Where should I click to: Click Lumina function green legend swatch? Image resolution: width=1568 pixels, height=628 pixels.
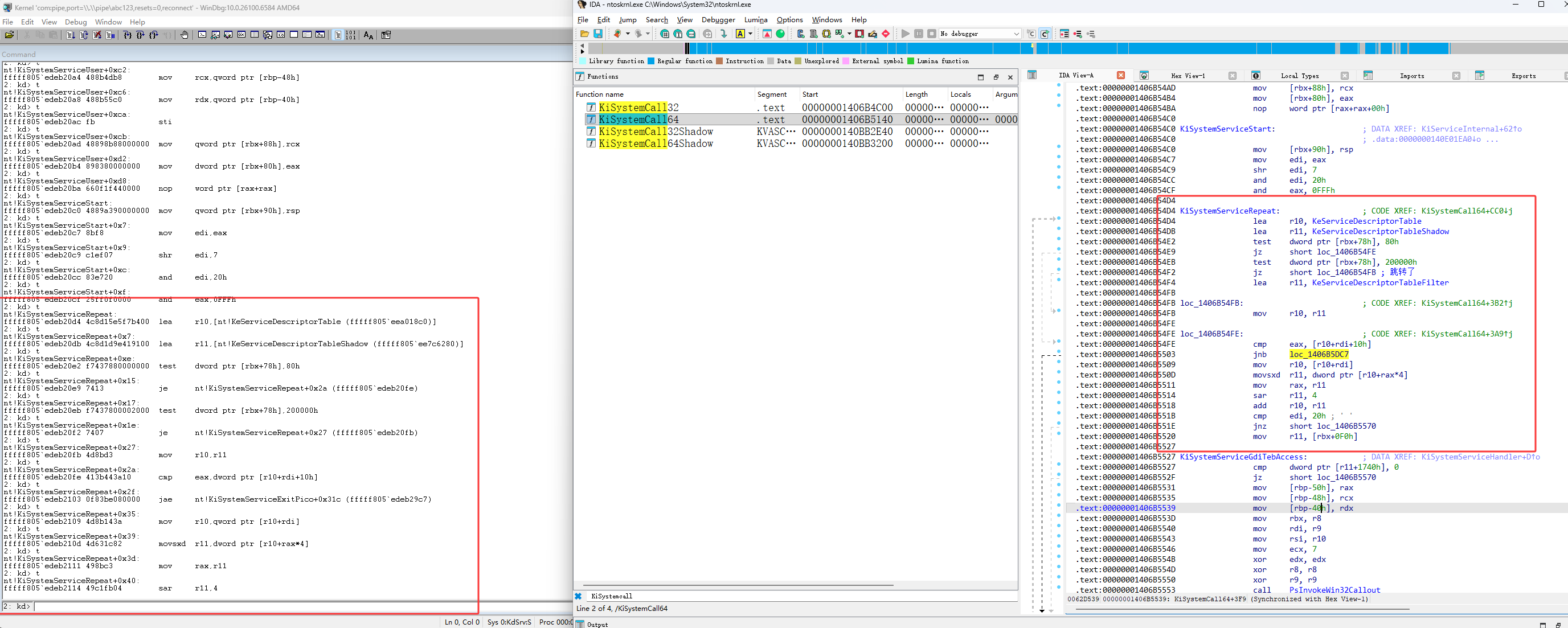pyautogui.click(x=911, y=61)
